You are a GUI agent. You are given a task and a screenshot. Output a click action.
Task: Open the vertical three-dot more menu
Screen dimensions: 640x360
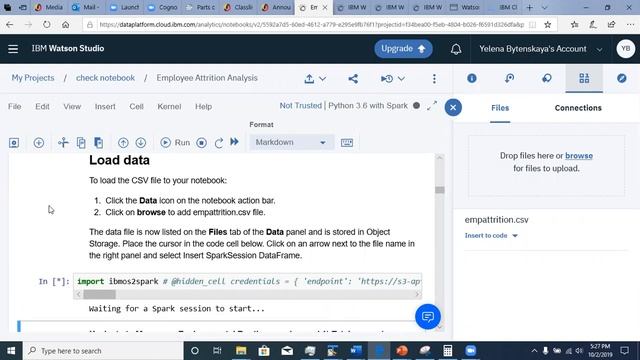coord(434,78)
